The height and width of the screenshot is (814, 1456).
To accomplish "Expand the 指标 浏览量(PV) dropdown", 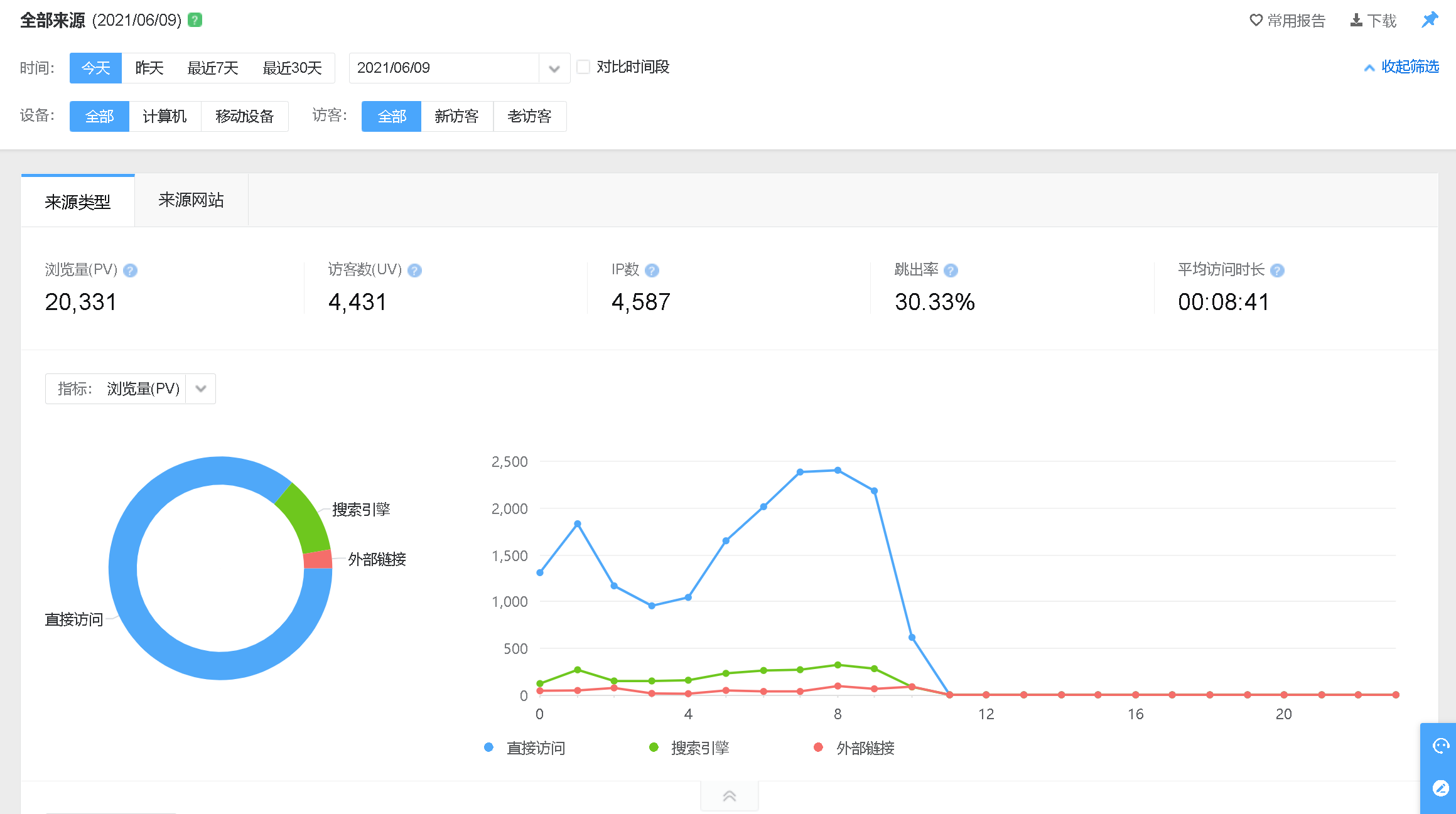I will click(200, 388).
